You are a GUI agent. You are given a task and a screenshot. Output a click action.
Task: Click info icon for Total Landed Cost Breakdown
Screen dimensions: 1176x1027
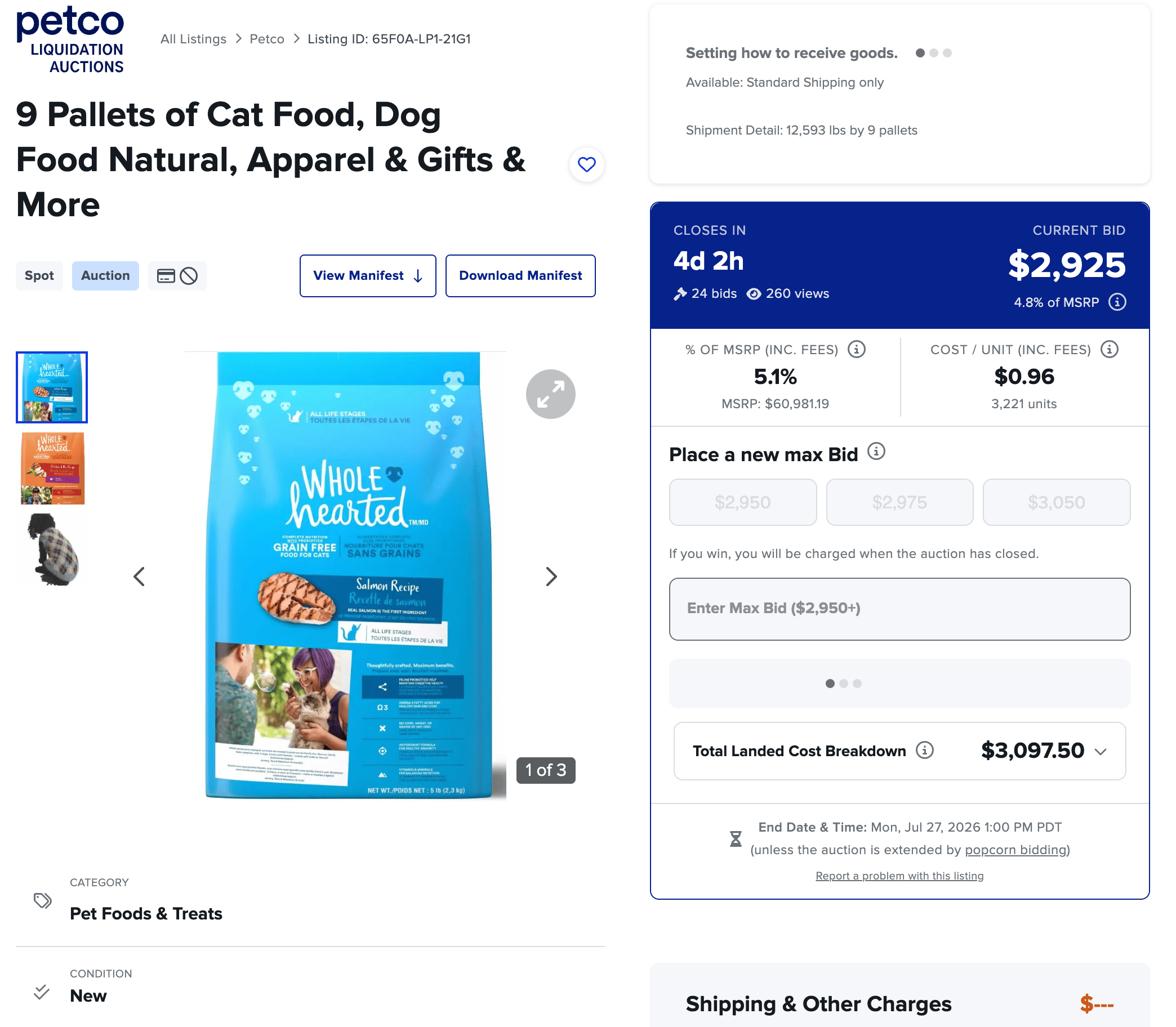(924, 749)
